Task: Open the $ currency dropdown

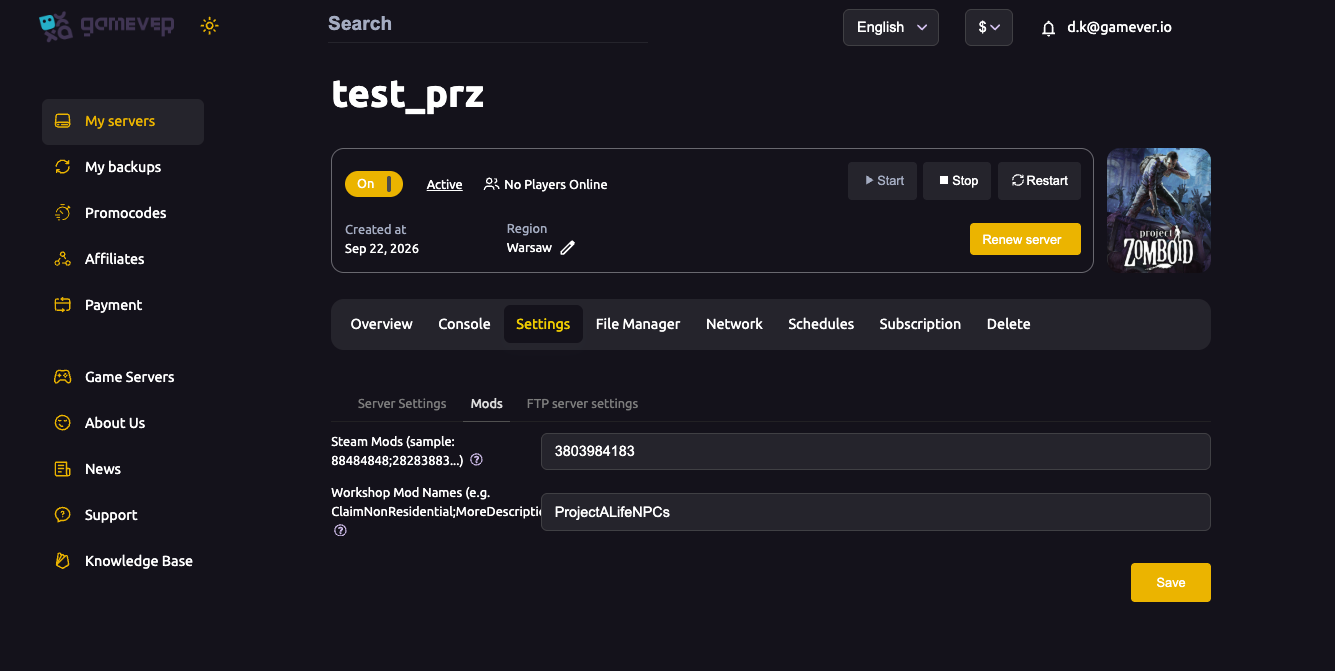Action: tap(989, 27)
